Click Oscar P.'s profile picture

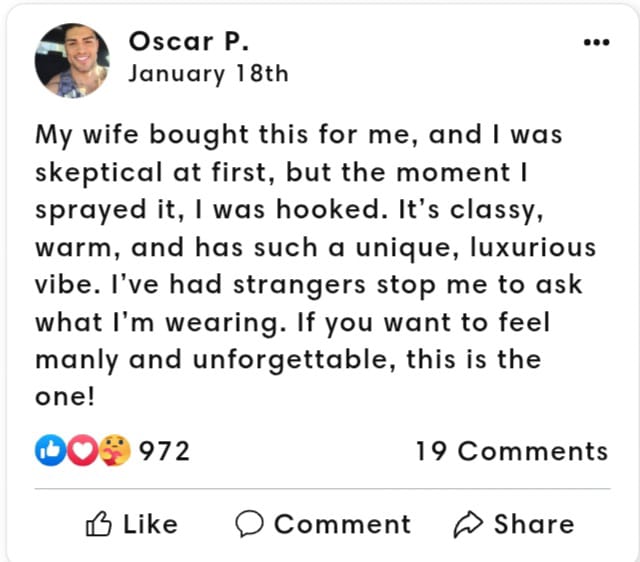tap(72, 60)
